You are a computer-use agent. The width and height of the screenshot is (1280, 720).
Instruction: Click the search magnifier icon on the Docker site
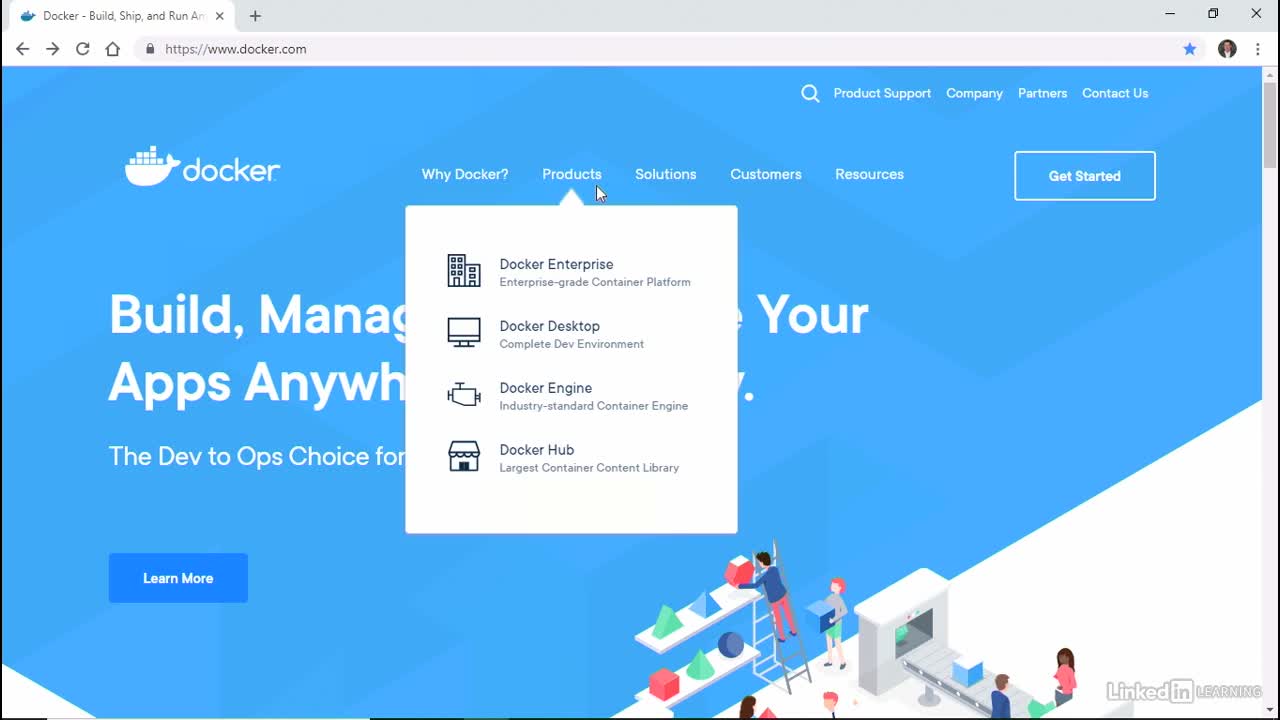[810, 93]
